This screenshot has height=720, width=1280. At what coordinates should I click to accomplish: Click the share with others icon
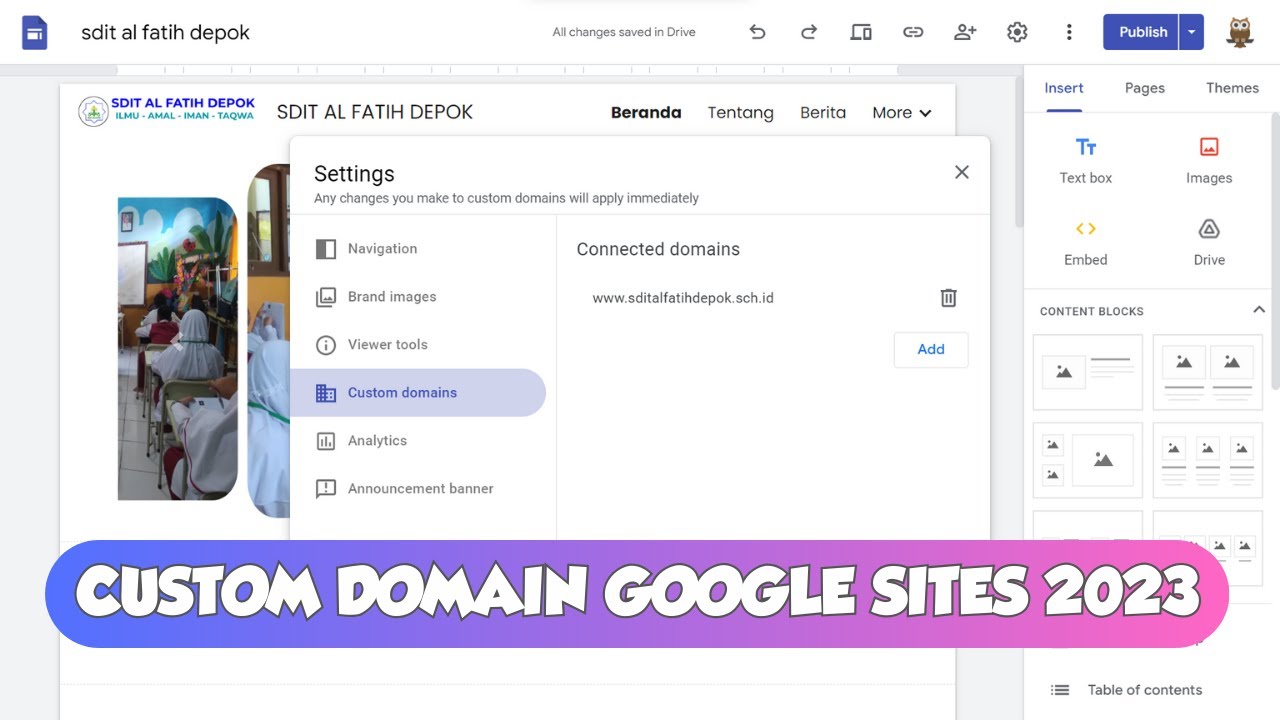965,32
